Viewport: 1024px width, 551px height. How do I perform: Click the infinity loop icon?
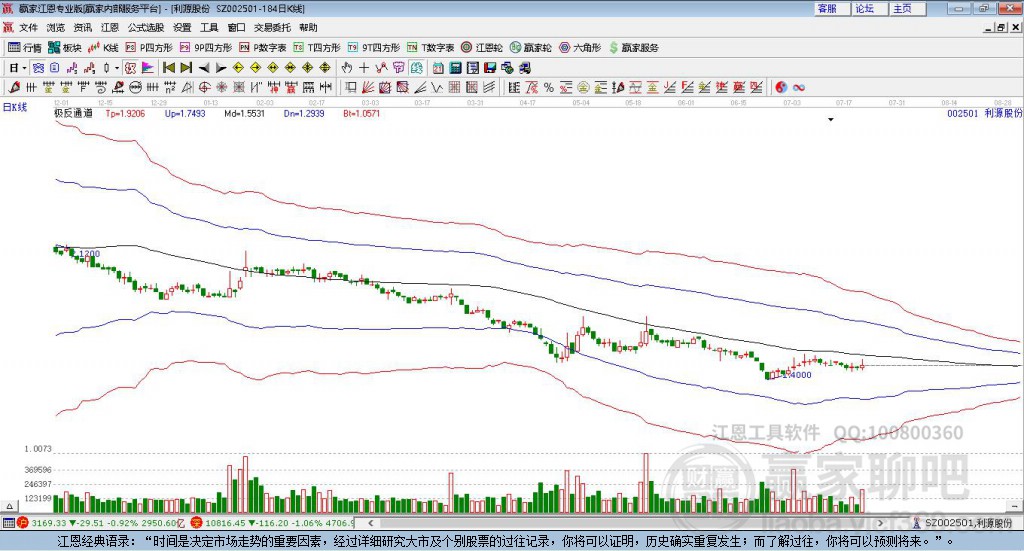pos(799,87)
